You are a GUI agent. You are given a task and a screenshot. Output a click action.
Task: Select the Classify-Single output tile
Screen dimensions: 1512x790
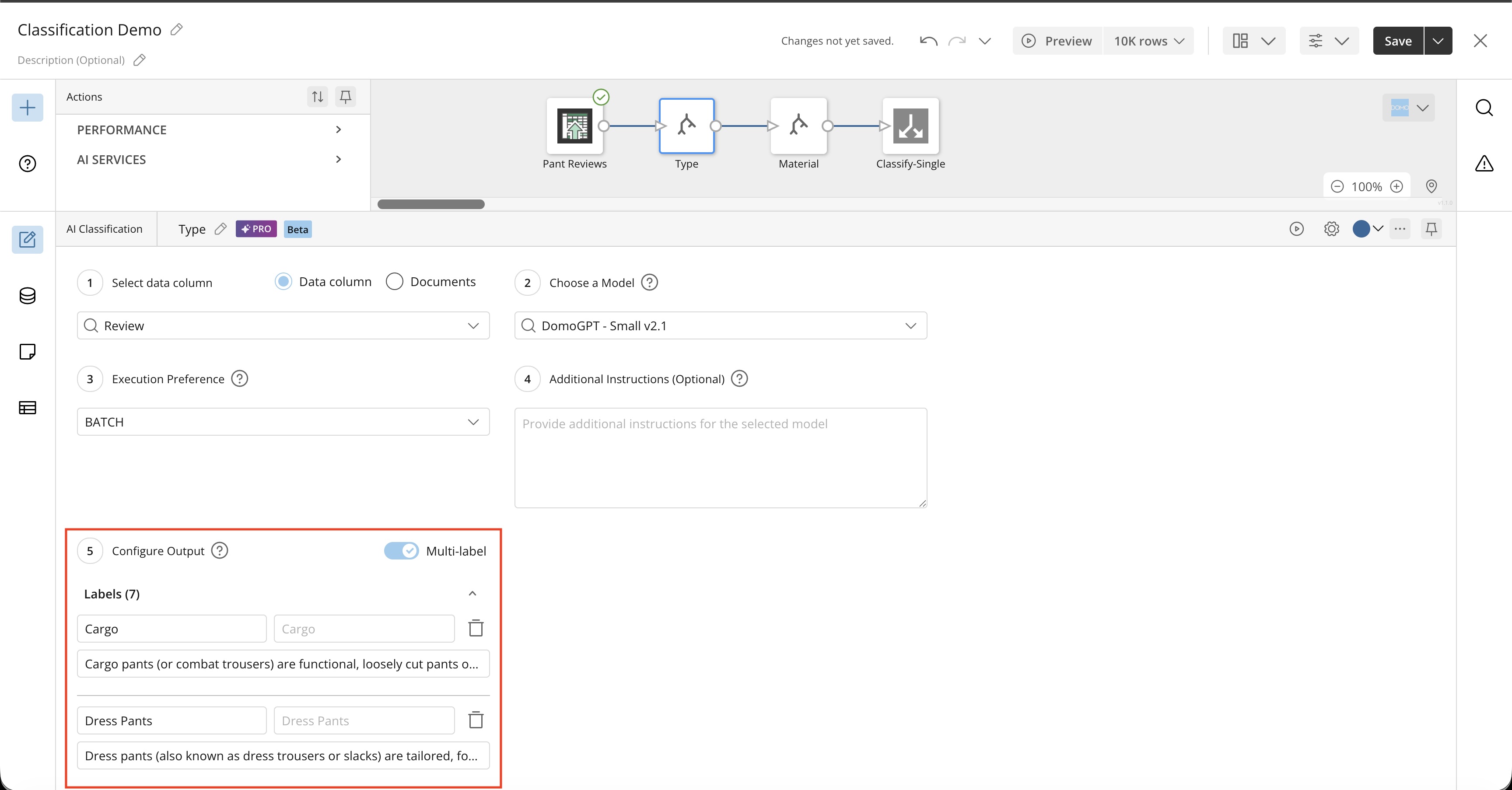pos(911,126)
